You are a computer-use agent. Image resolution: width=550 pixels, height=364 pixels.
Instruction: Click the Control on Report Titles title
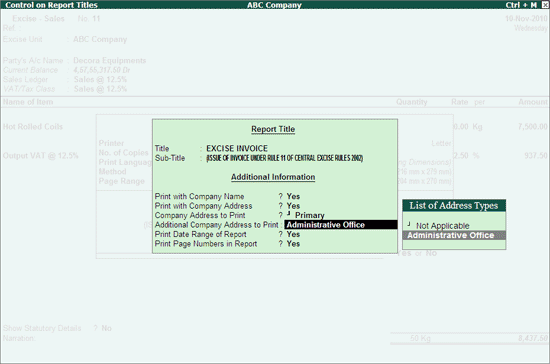[x=52, y=5]
